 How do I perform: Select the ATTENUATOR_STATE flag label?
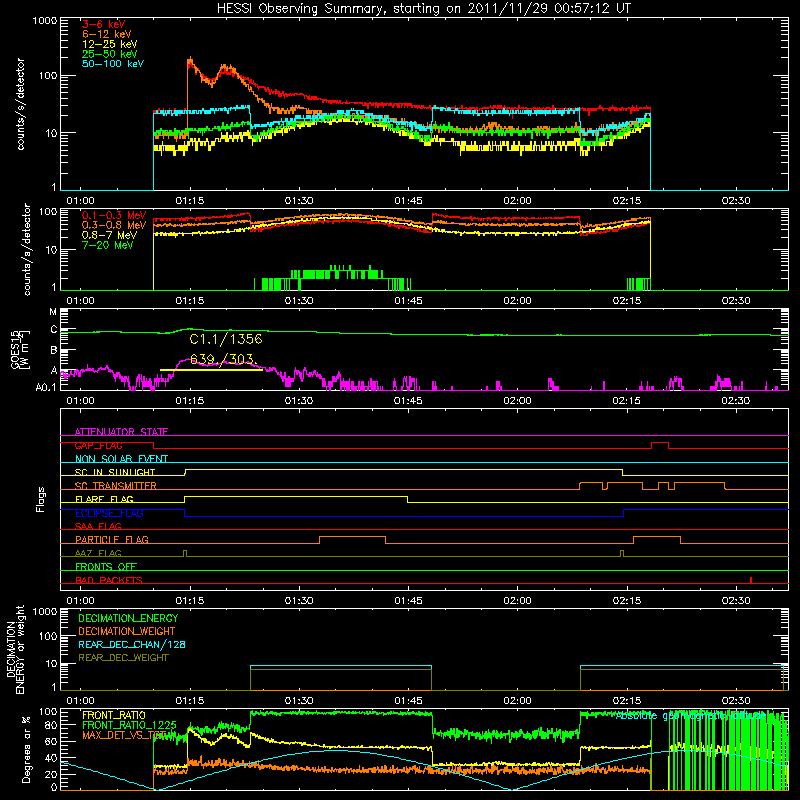coord(121,432)
